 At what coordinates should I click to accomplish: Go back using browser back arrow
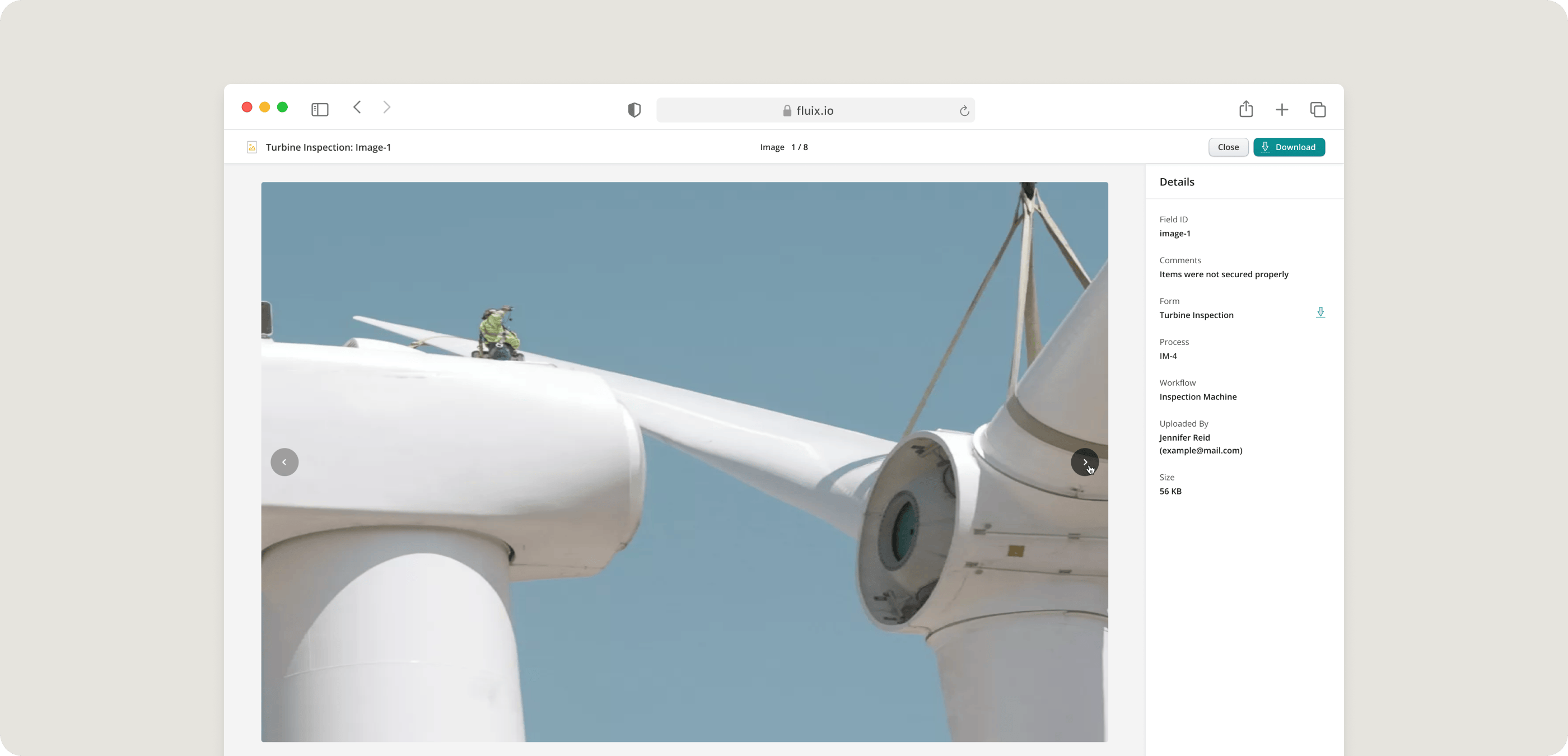357,107
